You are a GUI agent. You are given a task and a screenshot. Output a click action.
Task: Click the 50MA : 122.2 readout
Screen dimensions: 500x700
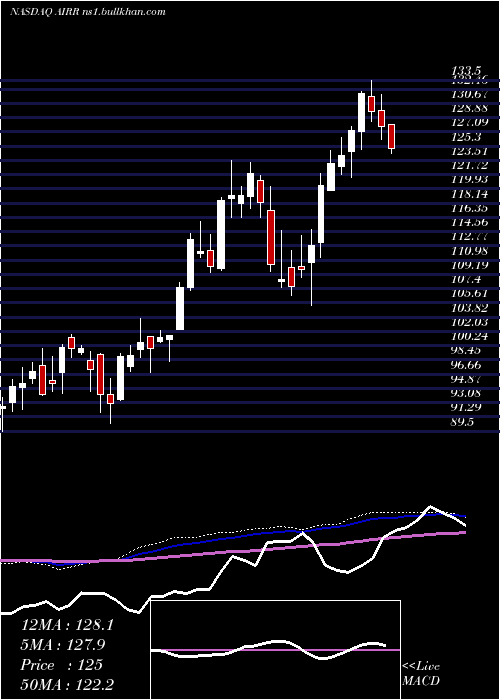67,685
